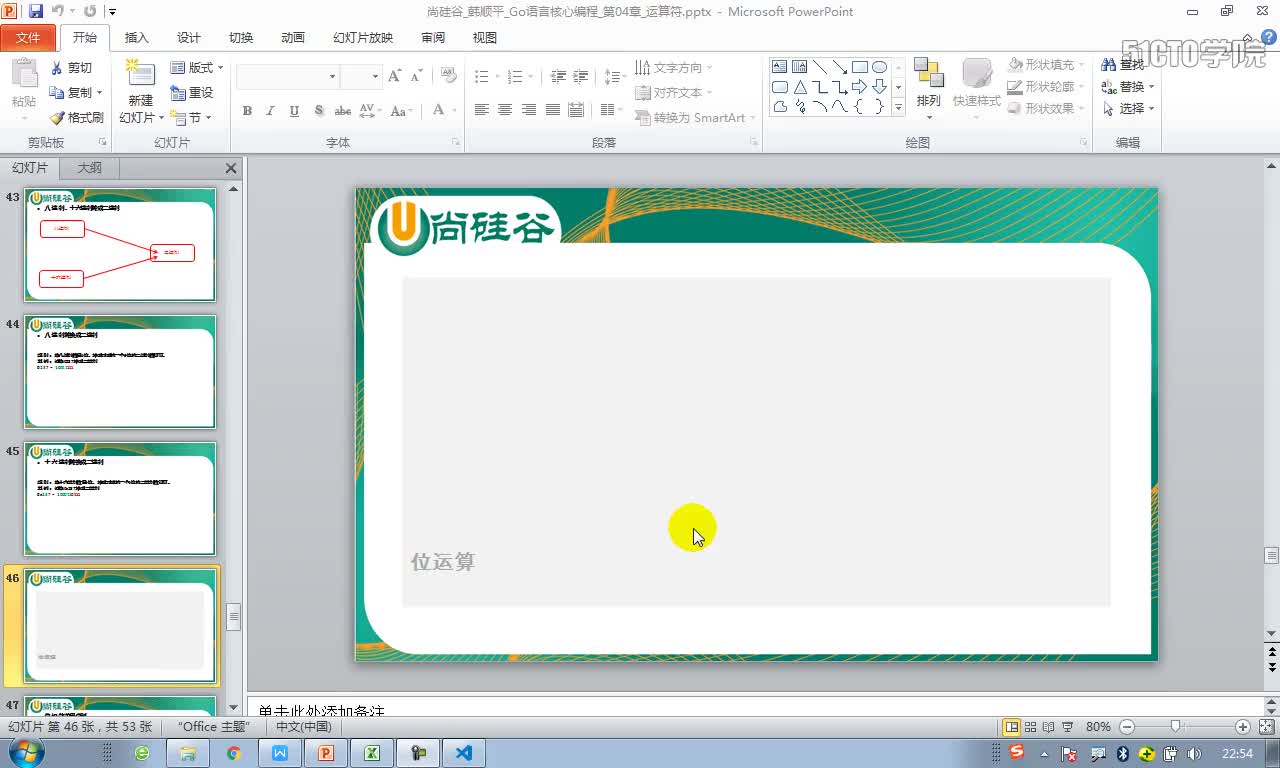Toggle Underline formatting

295,110
